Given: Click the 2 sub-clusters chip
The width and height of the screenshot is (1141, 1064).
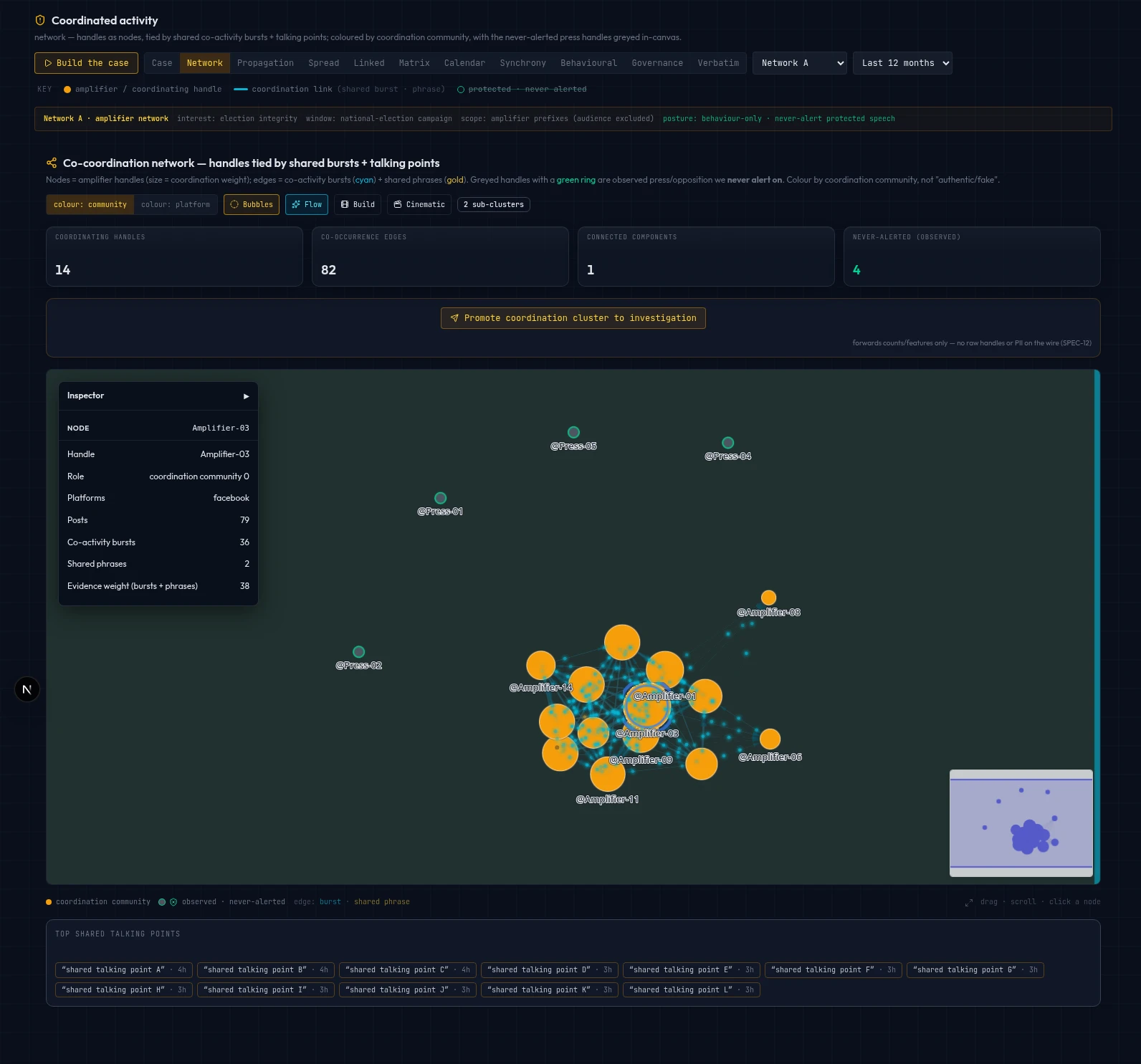Looking at the screenshot, I should pos(494,204).
